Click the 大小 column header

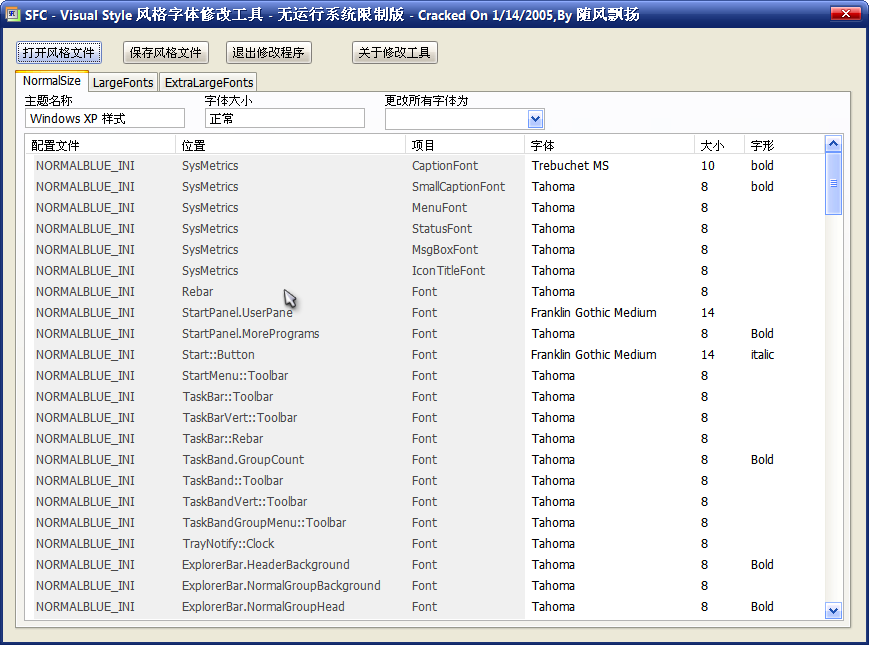point(719,145)
